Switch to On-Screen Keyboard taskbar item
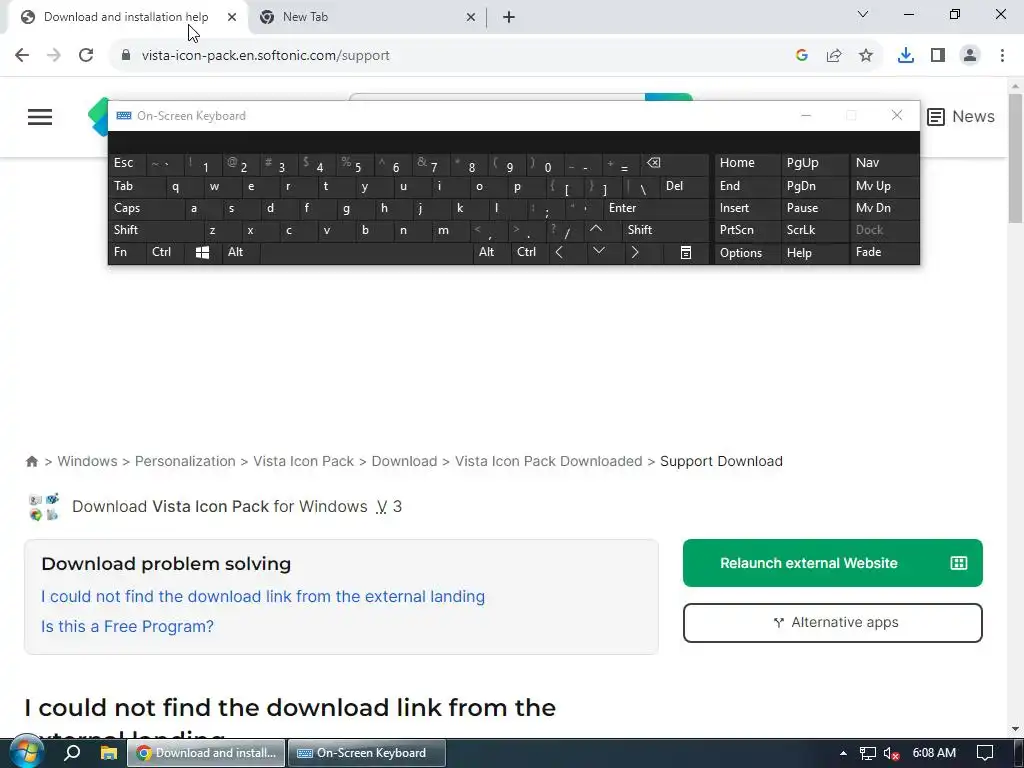The image size is (1024, 768). (367, 753)
